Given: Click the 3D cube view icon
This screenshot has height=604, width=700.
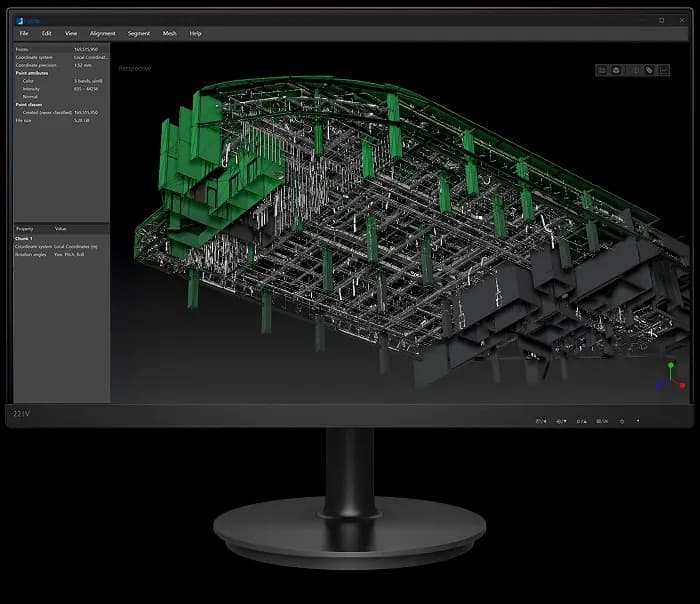Looking at the screenshot, I should 617,70.
